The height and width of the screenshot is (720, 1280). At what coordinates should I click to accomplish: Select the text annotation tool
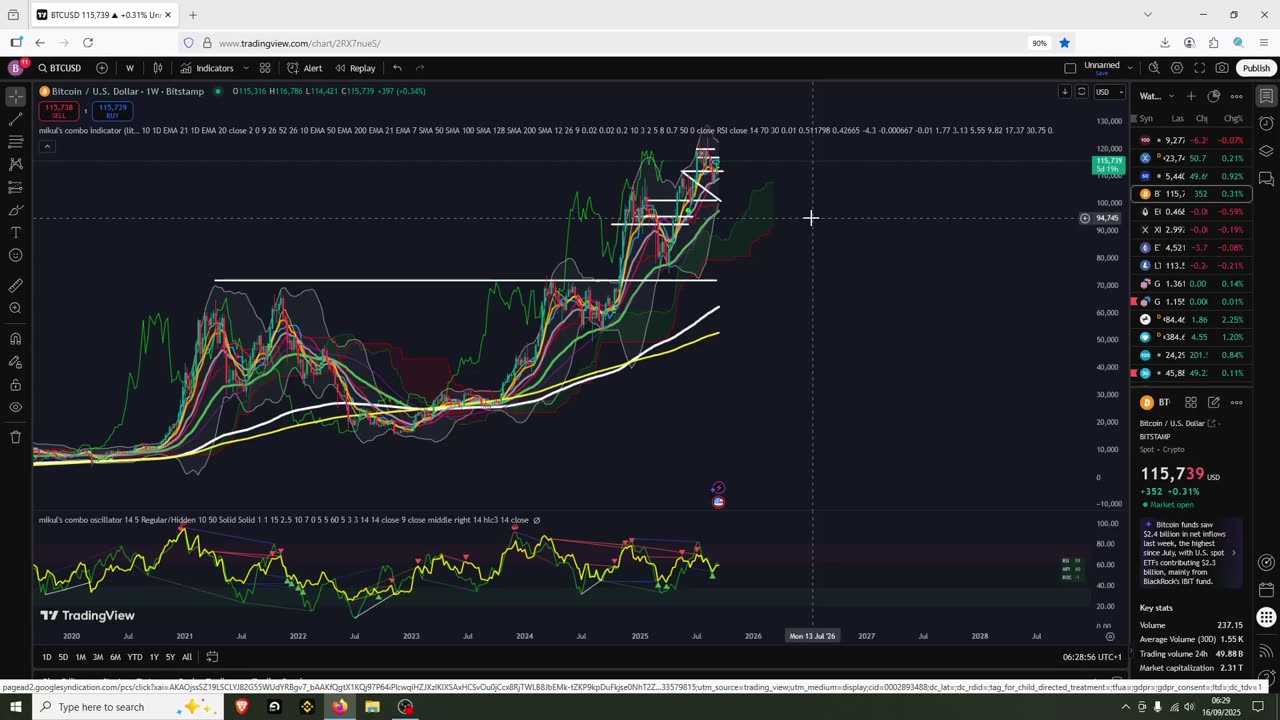15,232
